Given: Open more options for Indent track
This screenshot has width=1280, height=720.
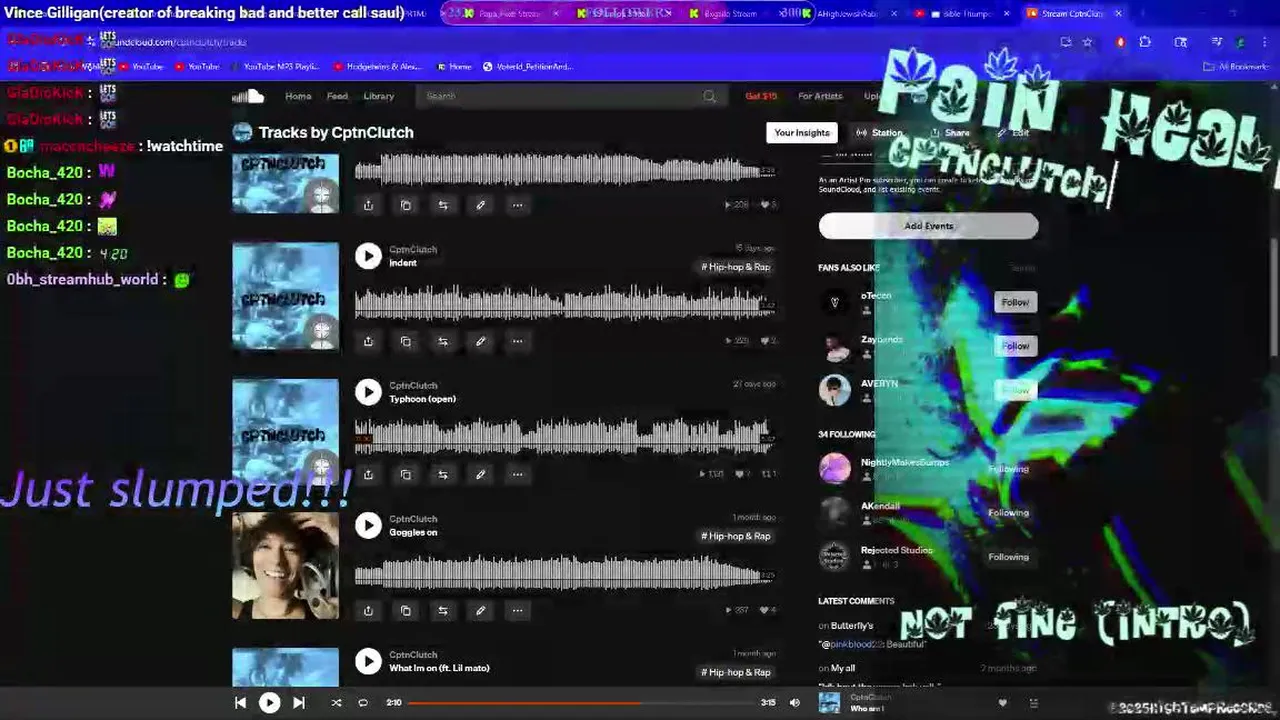Looking at the screenshot, I should pyautogui.click(x=517, y=341).
